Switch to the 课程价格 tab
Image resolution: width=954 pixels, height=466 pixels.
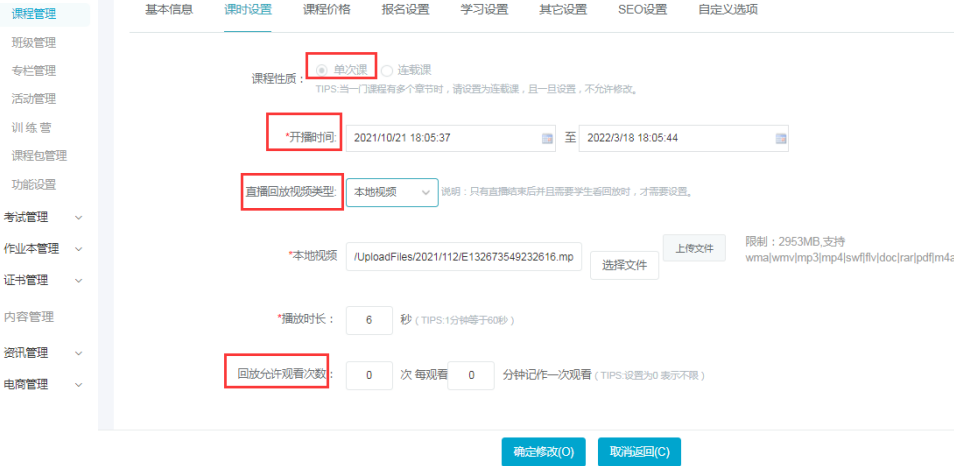(x=327, y=10)
